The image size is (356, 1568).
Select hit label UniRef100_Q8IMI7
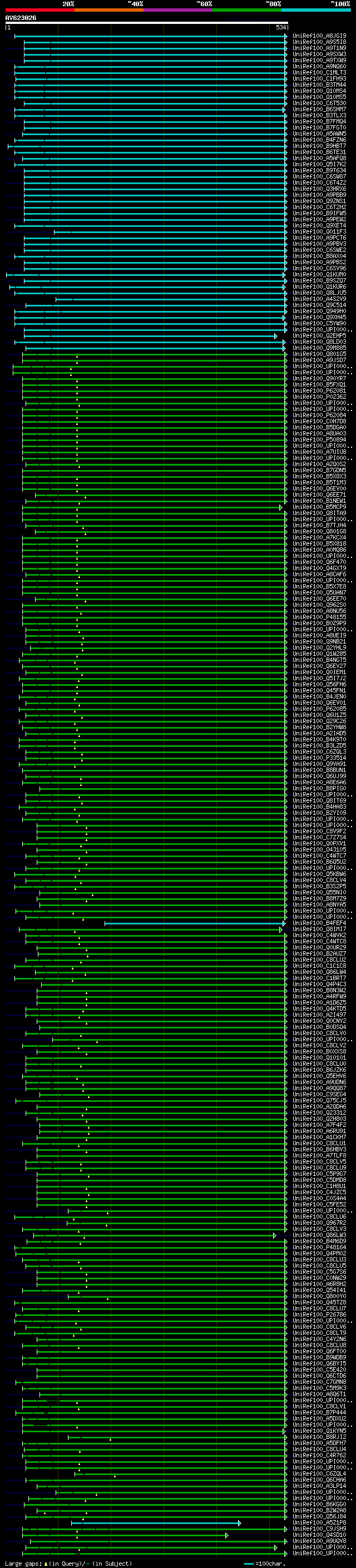point(319,929)
